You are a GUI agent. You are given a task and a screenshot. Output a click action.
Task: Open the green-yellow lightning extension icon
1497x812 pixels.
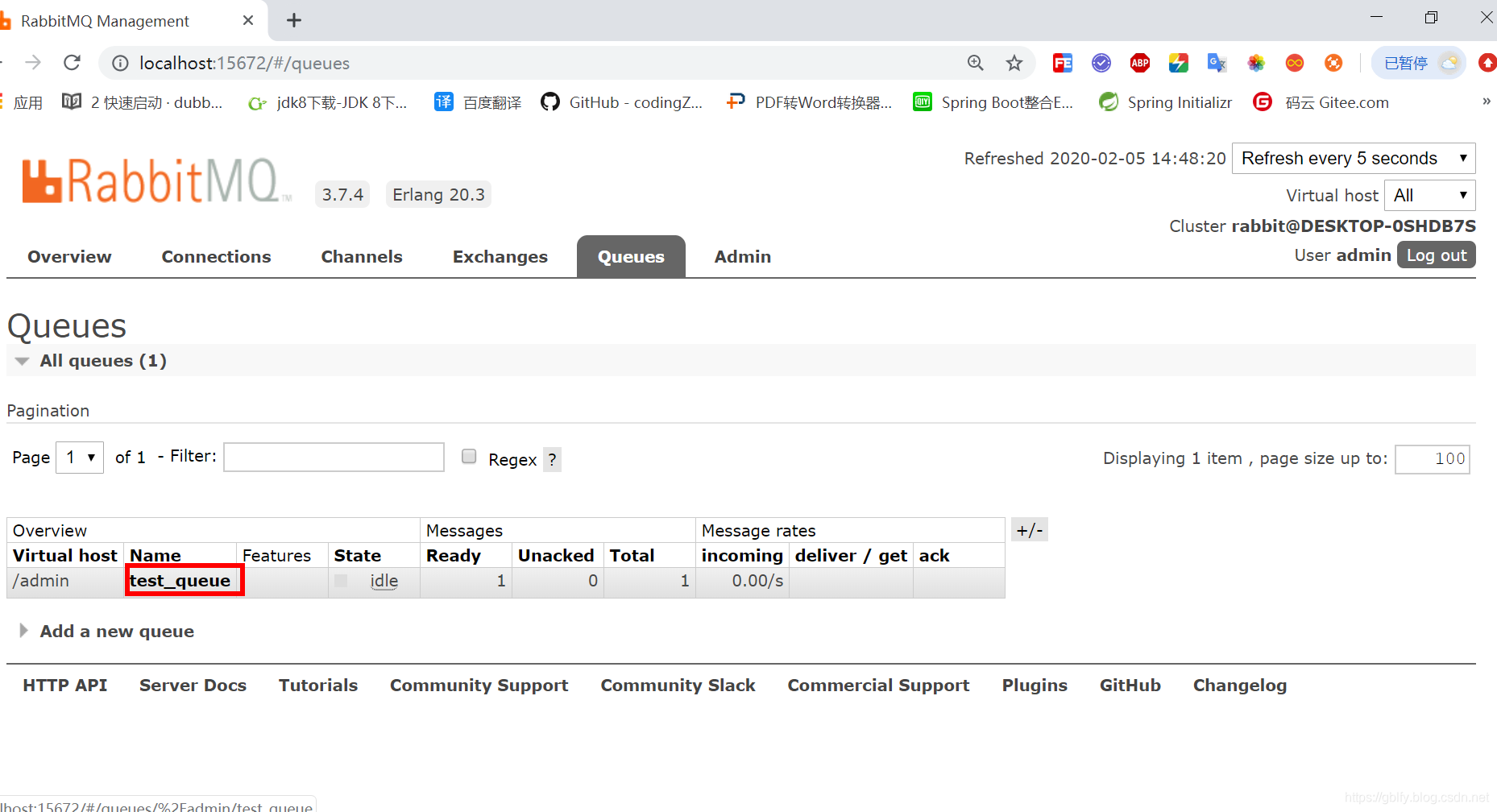[x=1179, y=63]
